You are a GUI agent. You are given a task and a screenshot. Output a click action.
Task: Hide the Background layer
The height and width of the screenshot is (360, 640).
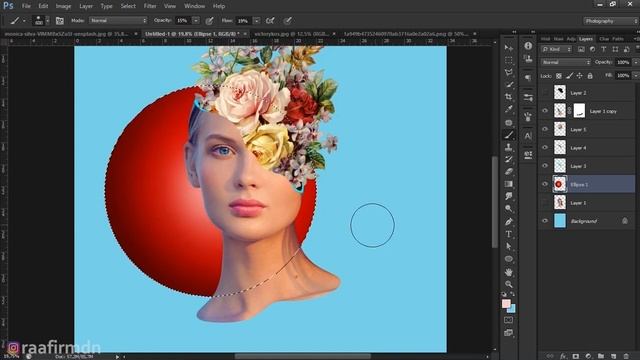(x=545, y=221)
